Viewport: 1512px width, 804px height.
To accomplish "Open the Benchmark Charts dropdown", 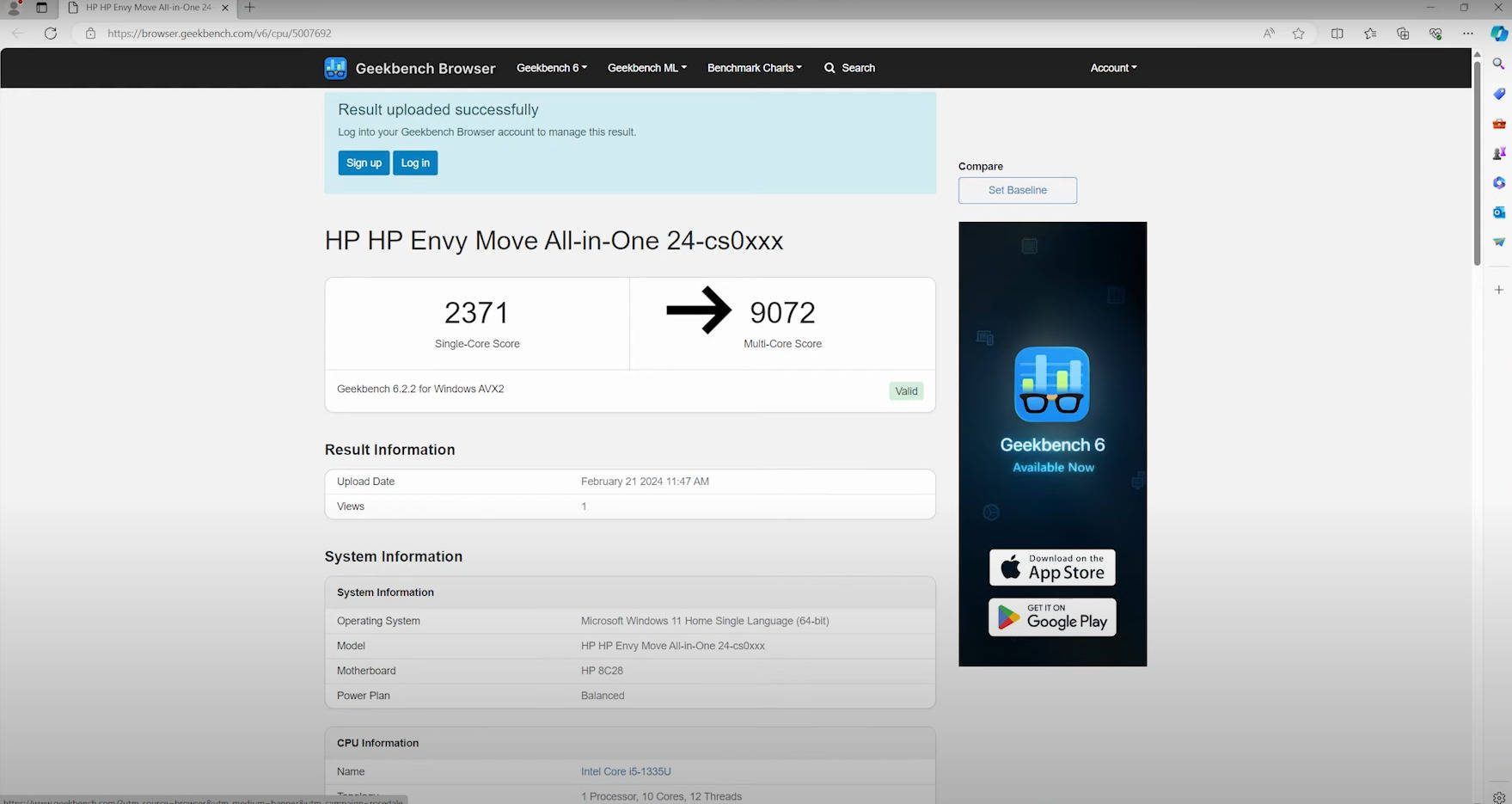I will click(x=754, y=68).
